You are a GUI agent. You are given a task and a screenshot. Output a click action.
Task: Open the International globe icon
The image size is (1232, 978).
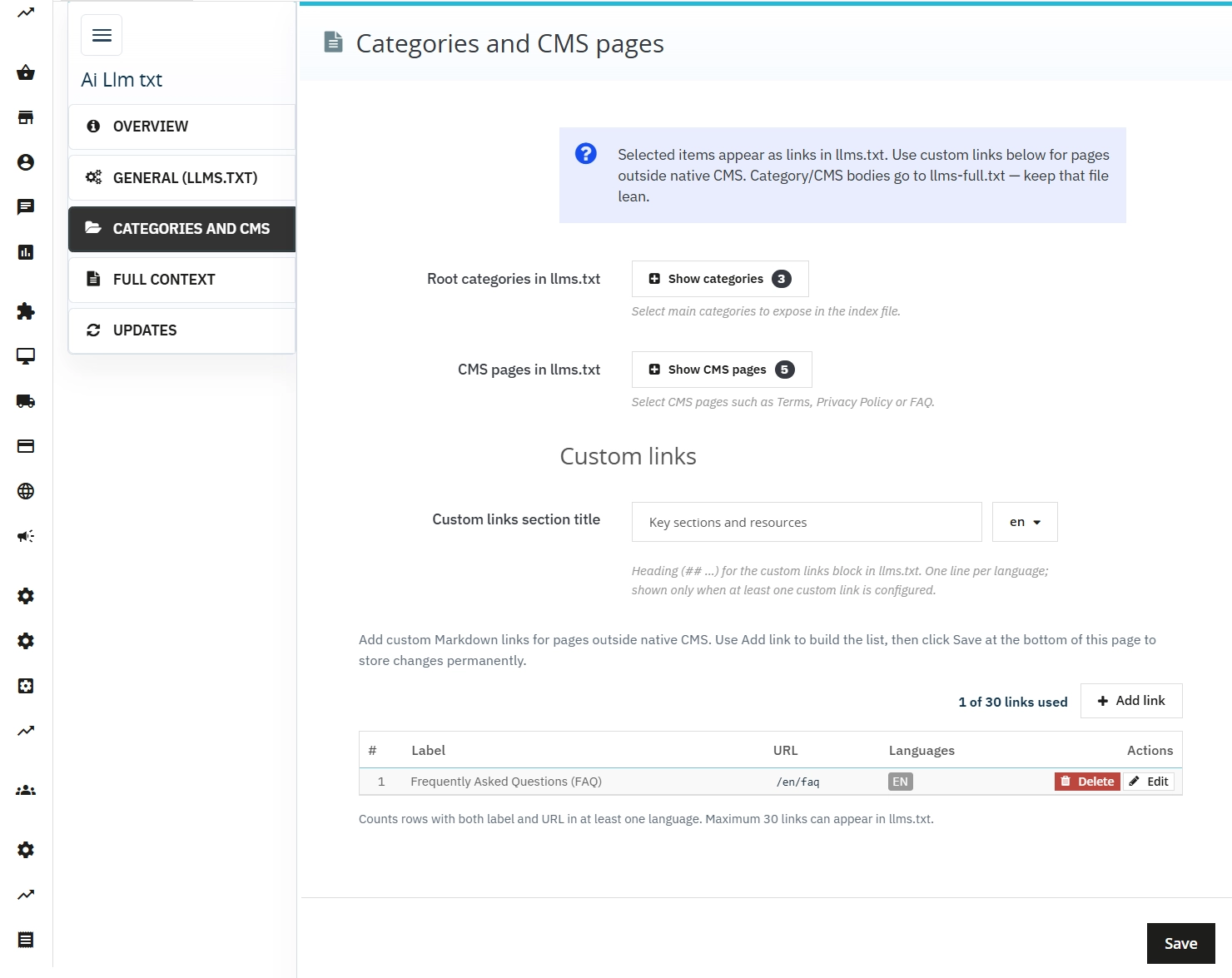coord(26,491)
